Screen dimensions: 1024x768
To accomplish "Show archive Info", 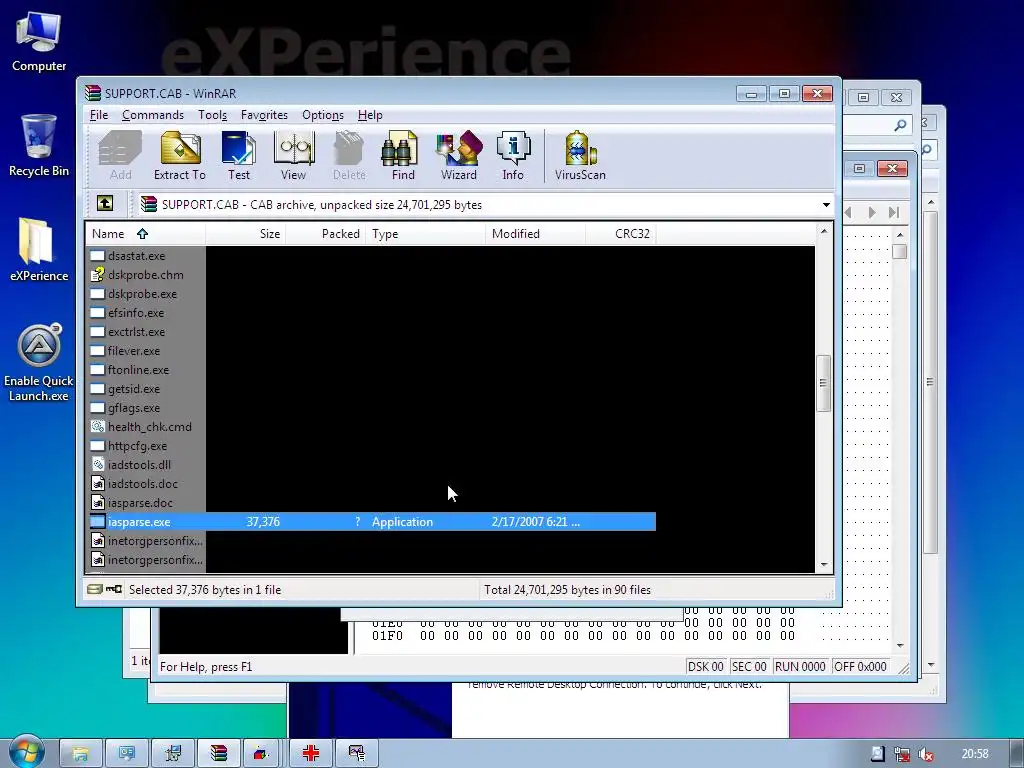I will tap(513, 155).
